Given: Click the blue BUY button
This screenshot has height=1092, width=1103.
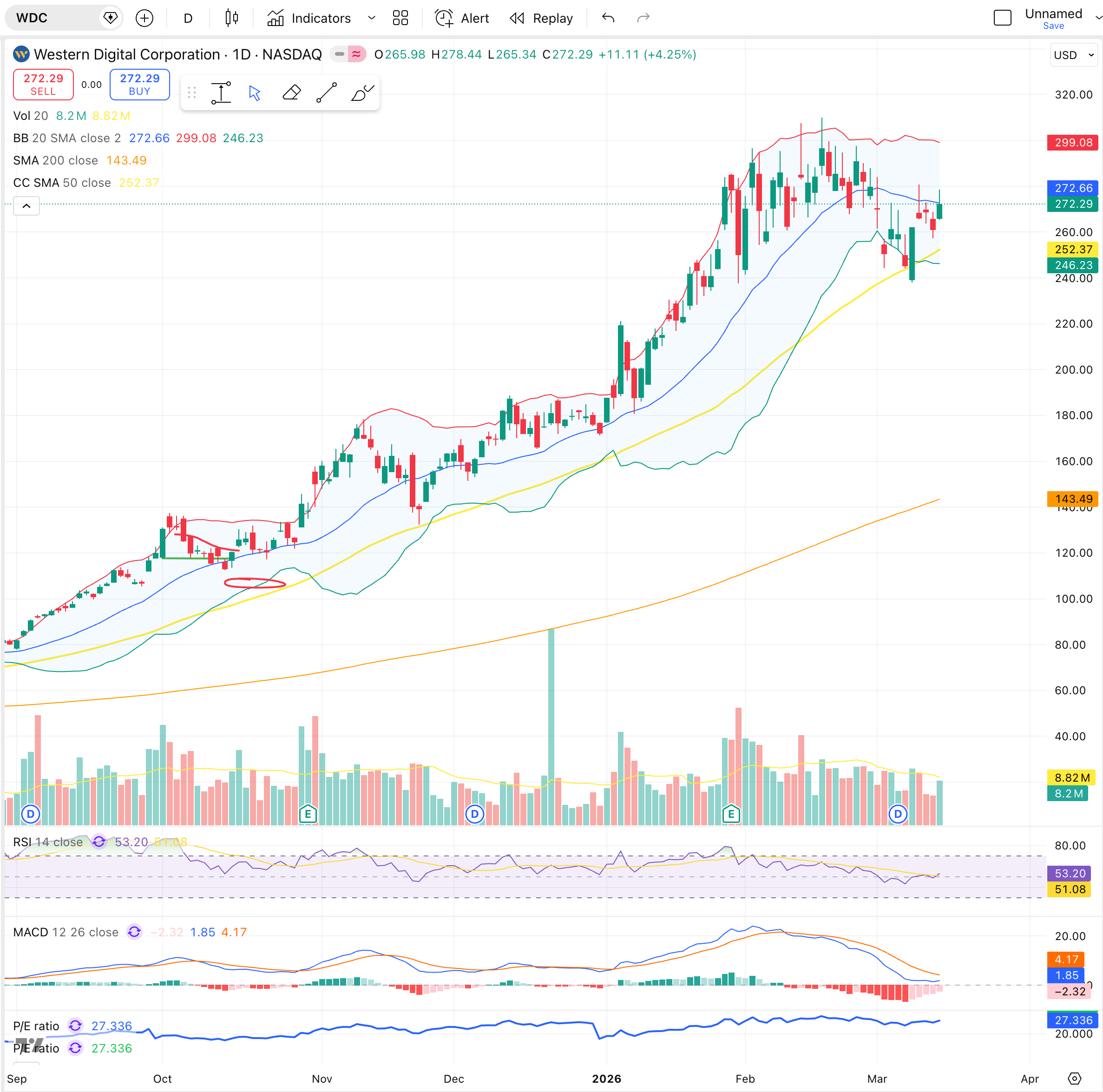Looking at the screenshot, I should (x=139, y=85).
